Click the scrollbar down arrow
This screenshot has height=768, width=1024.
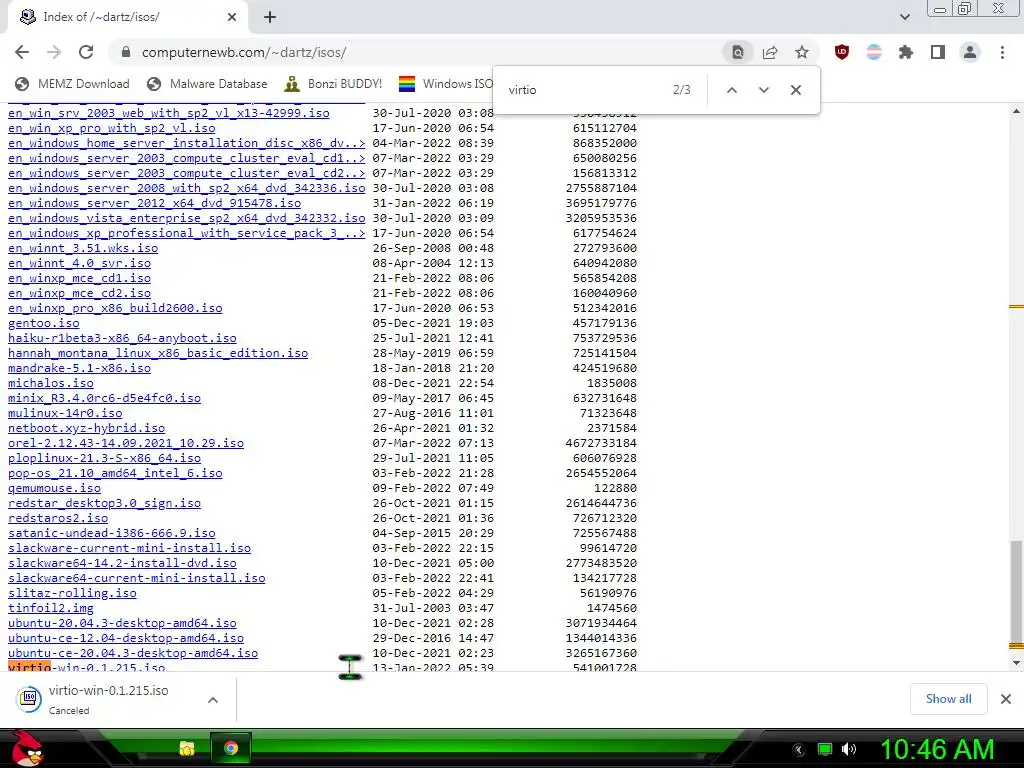click(x=1016, y=664)
